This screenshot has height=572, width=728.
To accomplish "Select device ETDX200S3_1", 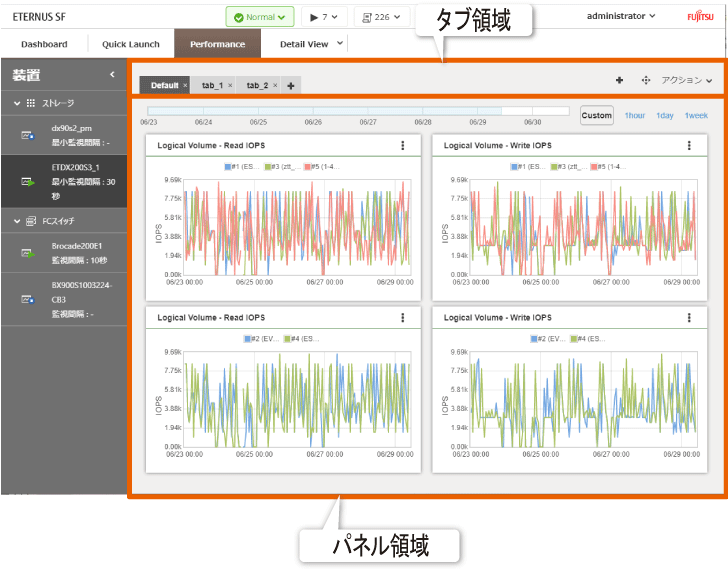I will point(64,182).
